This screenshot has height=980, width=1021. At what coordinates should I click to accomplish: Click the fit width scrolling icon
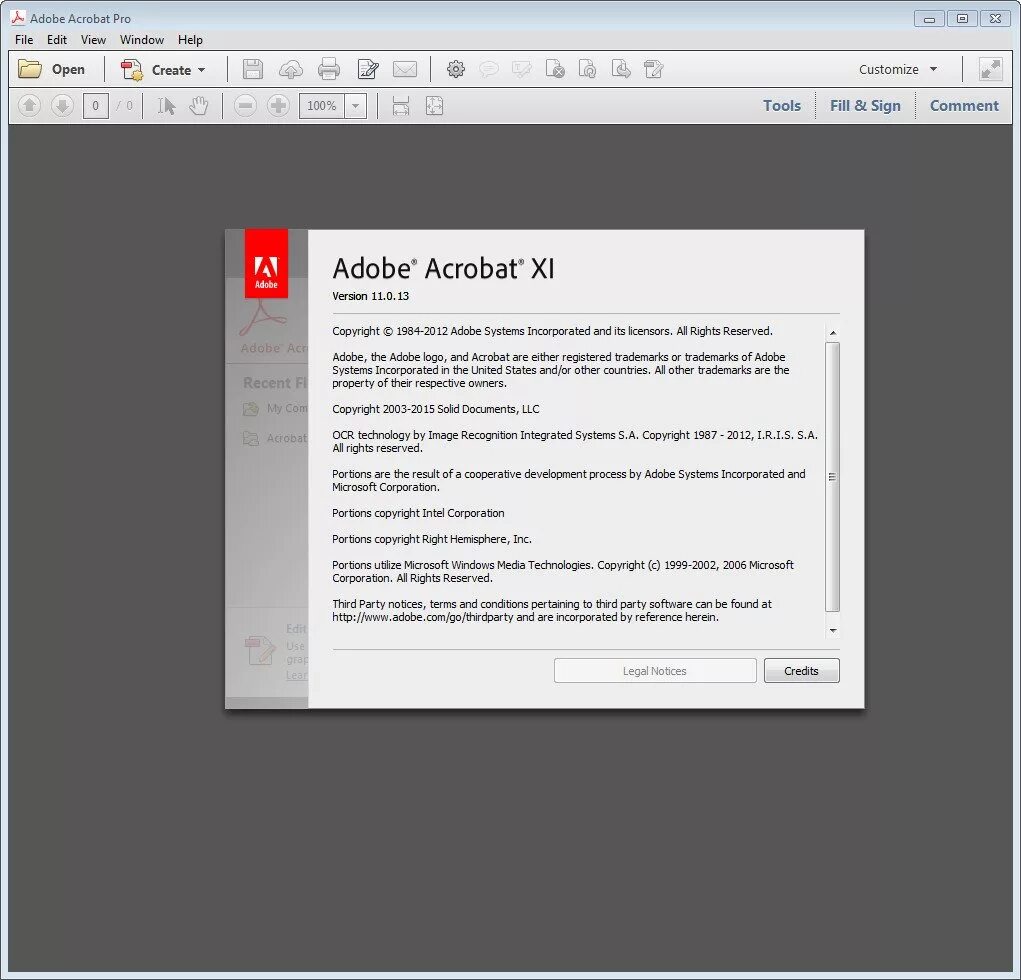click(x=401, y=105)
